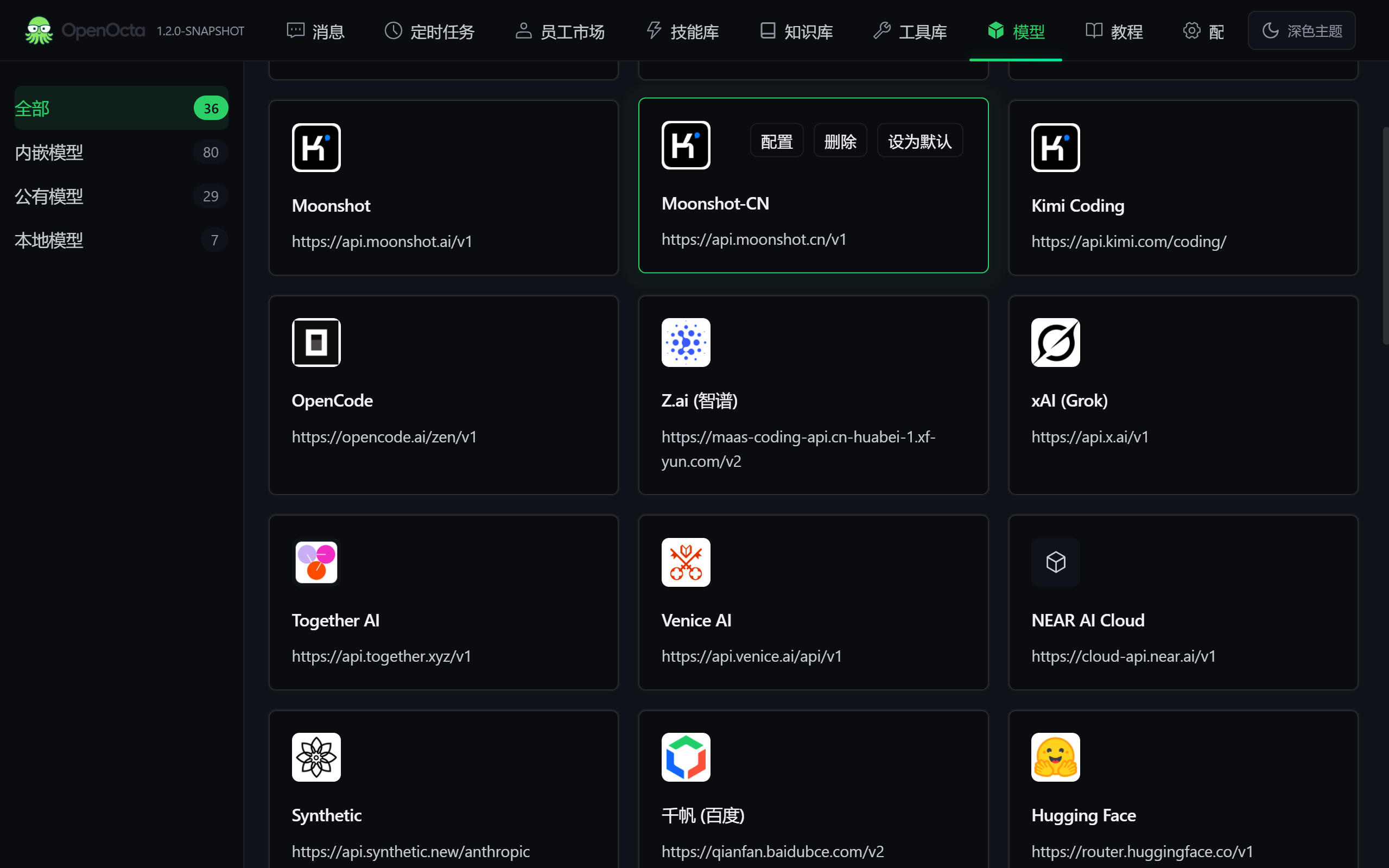The image size is (1389, 868).
Task: Click the https://api.moonshot.cn/v1 URL text
Action: (x=753, y=239)
